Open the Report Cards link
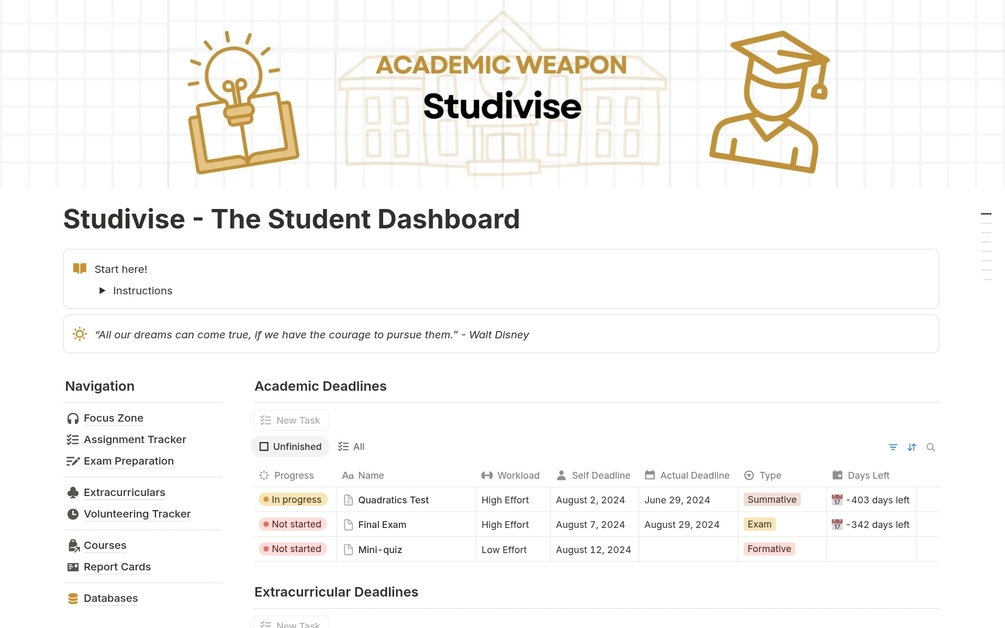This screenshot has height=628, width=1005. coord(117,567)
